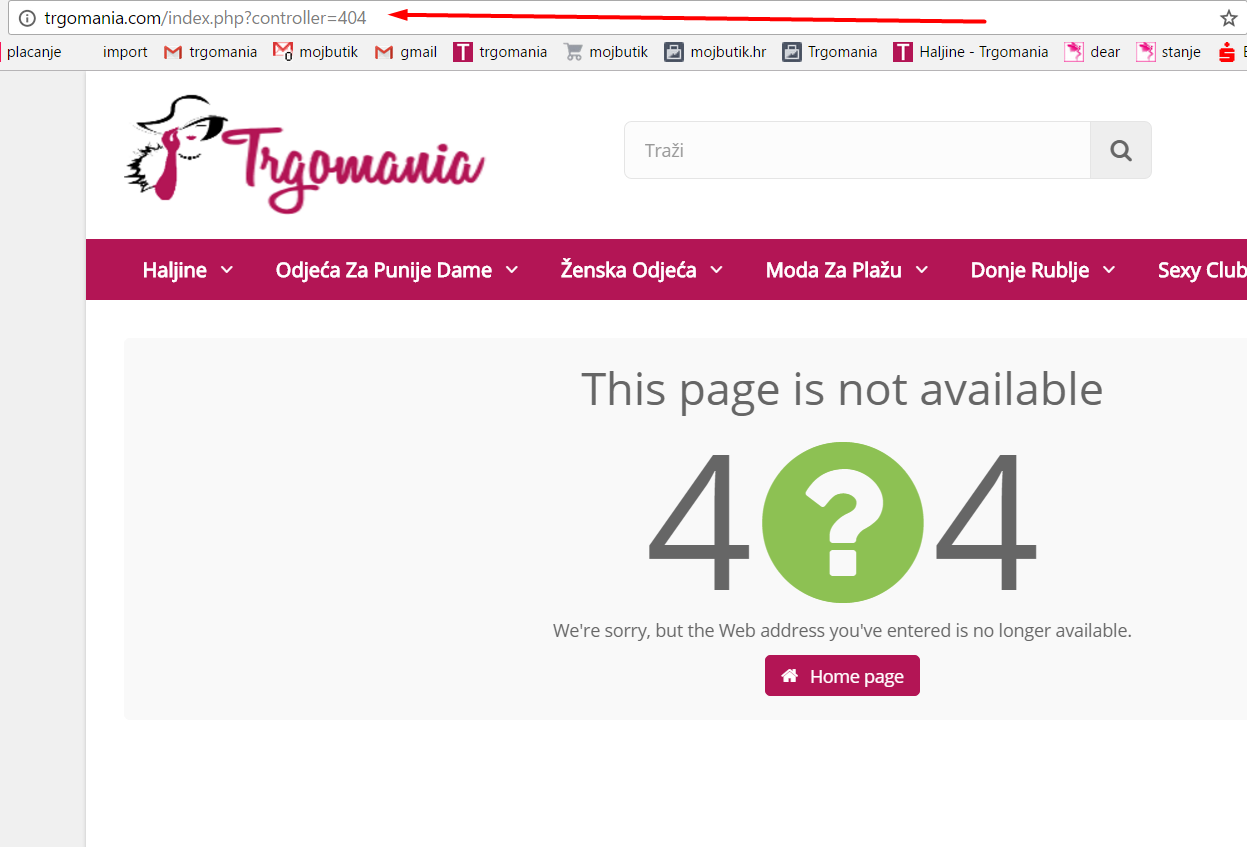Open the mojbutik.hr bookmark
This screenshot has height=847, width=1247.
pyautogui.click(x=715, y=52)
